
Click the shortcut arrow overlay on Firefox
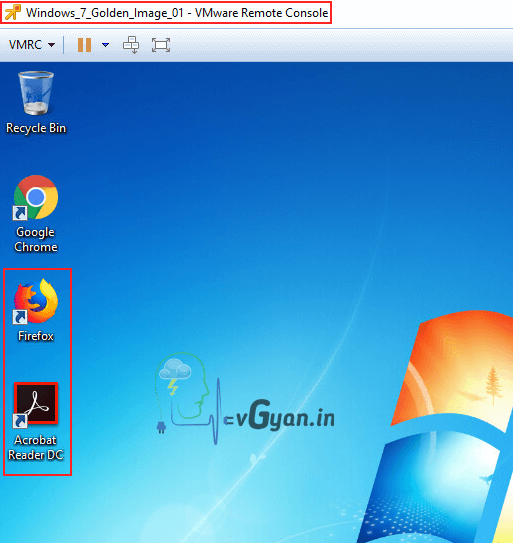pos(20,317)
